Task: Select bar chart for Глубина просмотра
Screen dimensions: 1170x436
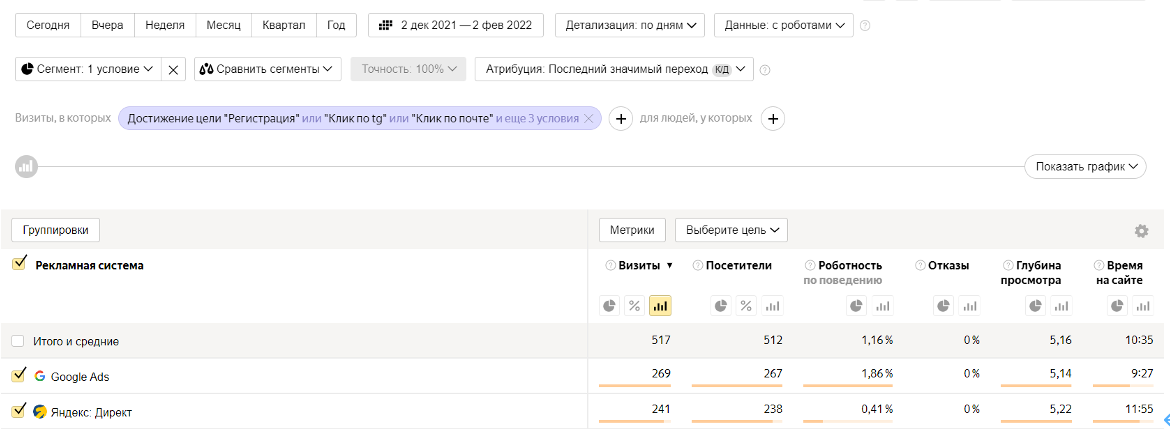Action: click(x=1061, y=305)
